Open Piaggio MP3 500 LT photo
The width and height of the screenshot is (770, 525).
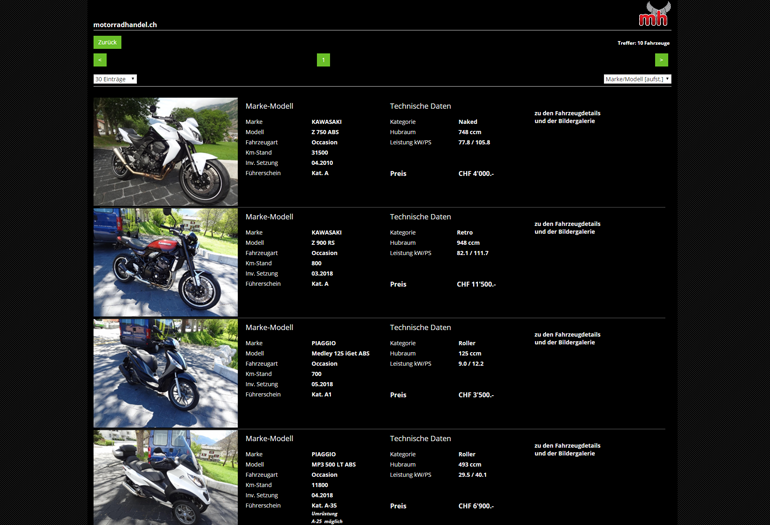[x=165, y=477]
